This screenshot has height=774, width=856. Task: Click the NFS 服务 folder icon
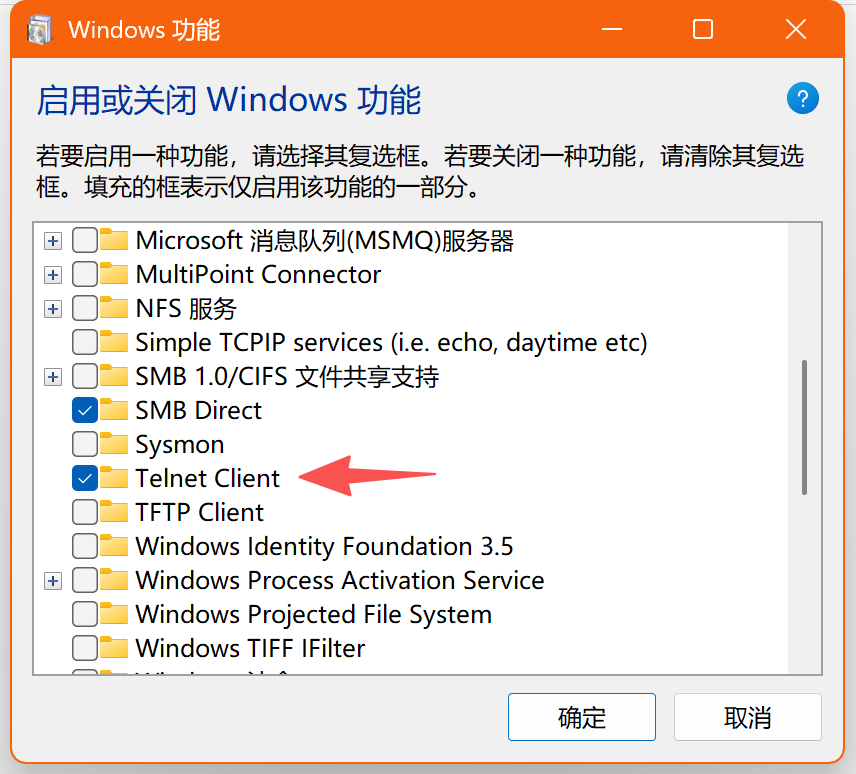[115, 308]
